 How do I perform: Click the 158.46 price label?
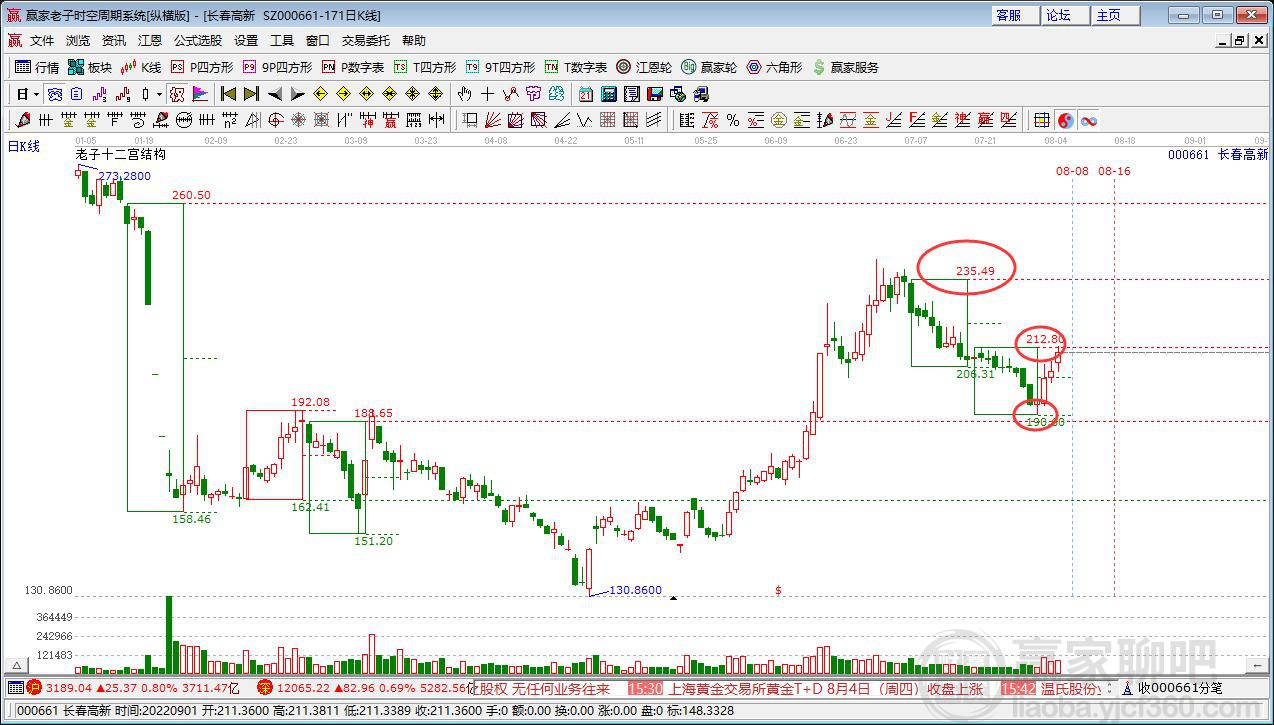[x=192, y=519]
